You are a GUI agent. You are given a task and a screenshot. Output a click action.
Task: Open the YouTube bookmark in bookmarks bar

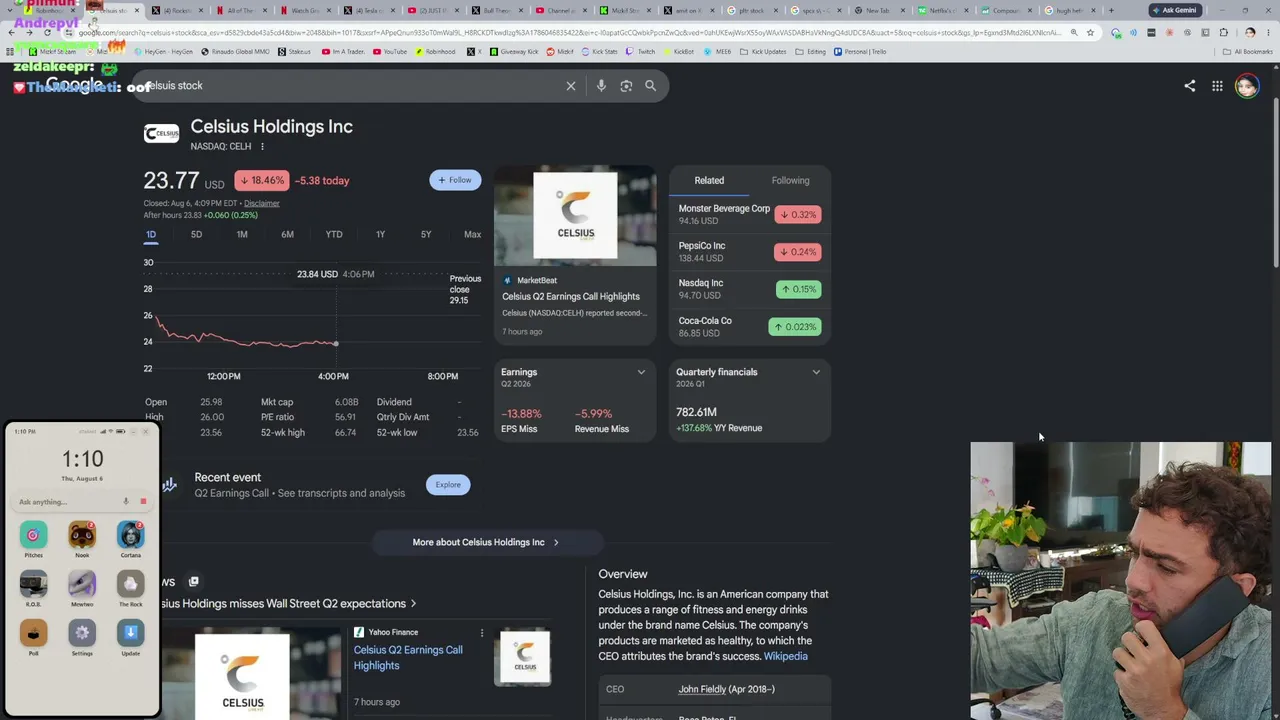pos(390,52)
